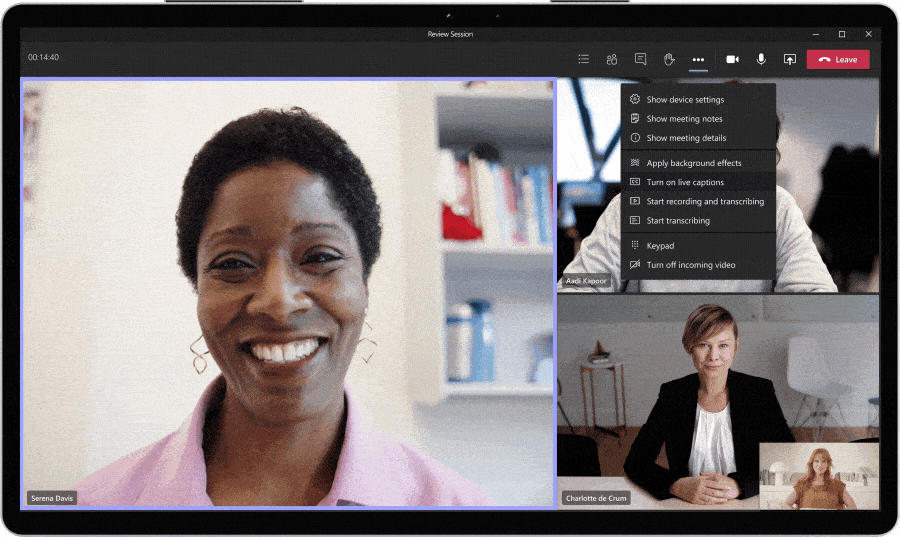Open the meeting chat icon
The height and width of the screenshot is (537, 900).
pos(640,59)
